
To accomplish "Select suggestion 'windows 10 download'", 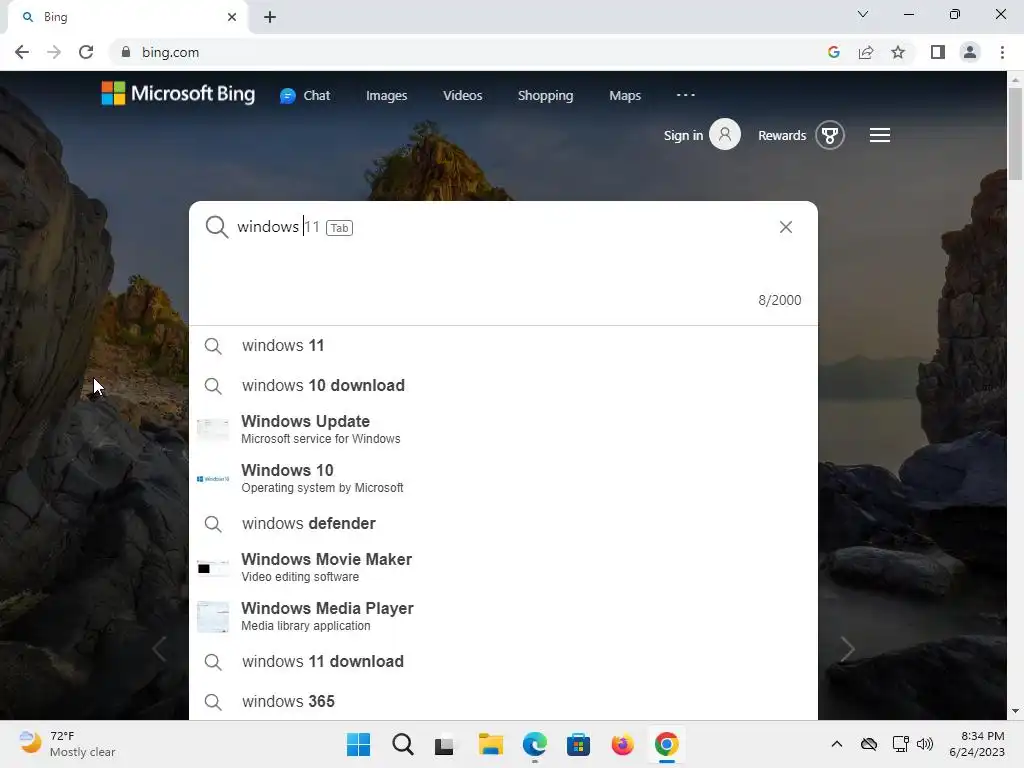I will 503,385.
